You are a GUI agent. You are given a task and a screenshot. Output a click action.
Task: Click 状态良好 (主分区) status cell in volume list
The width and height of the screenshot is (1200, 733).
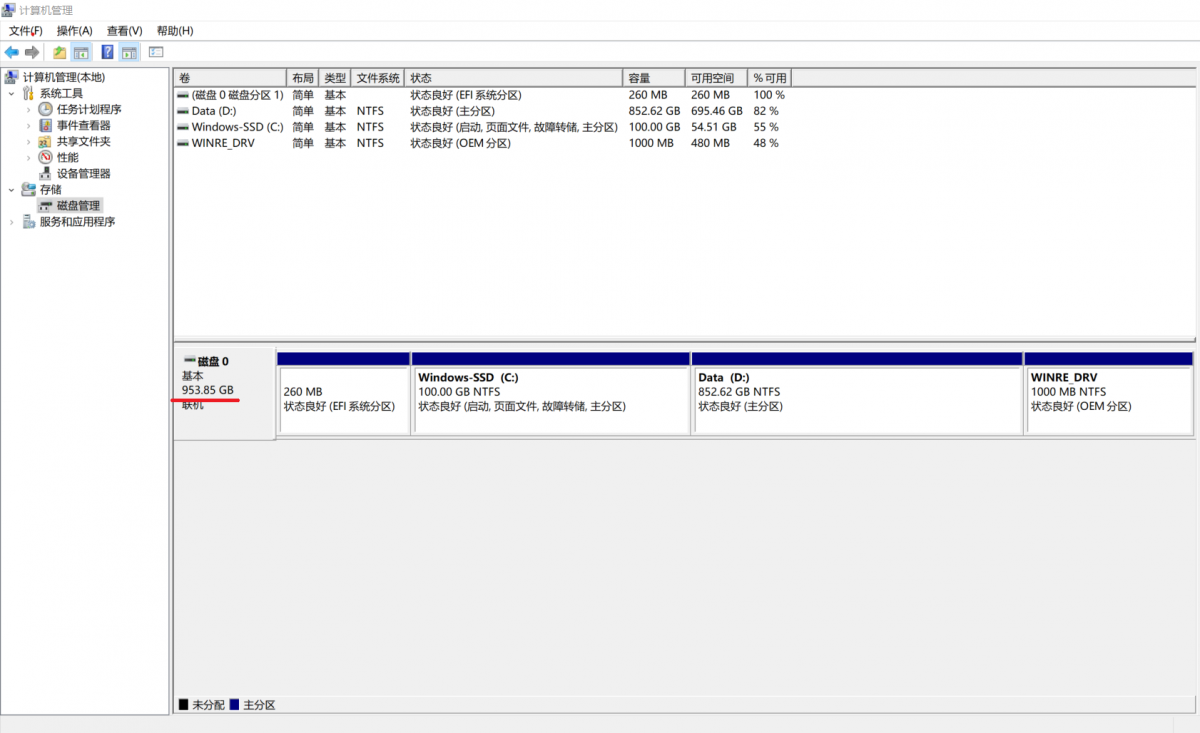click(452, 111)
